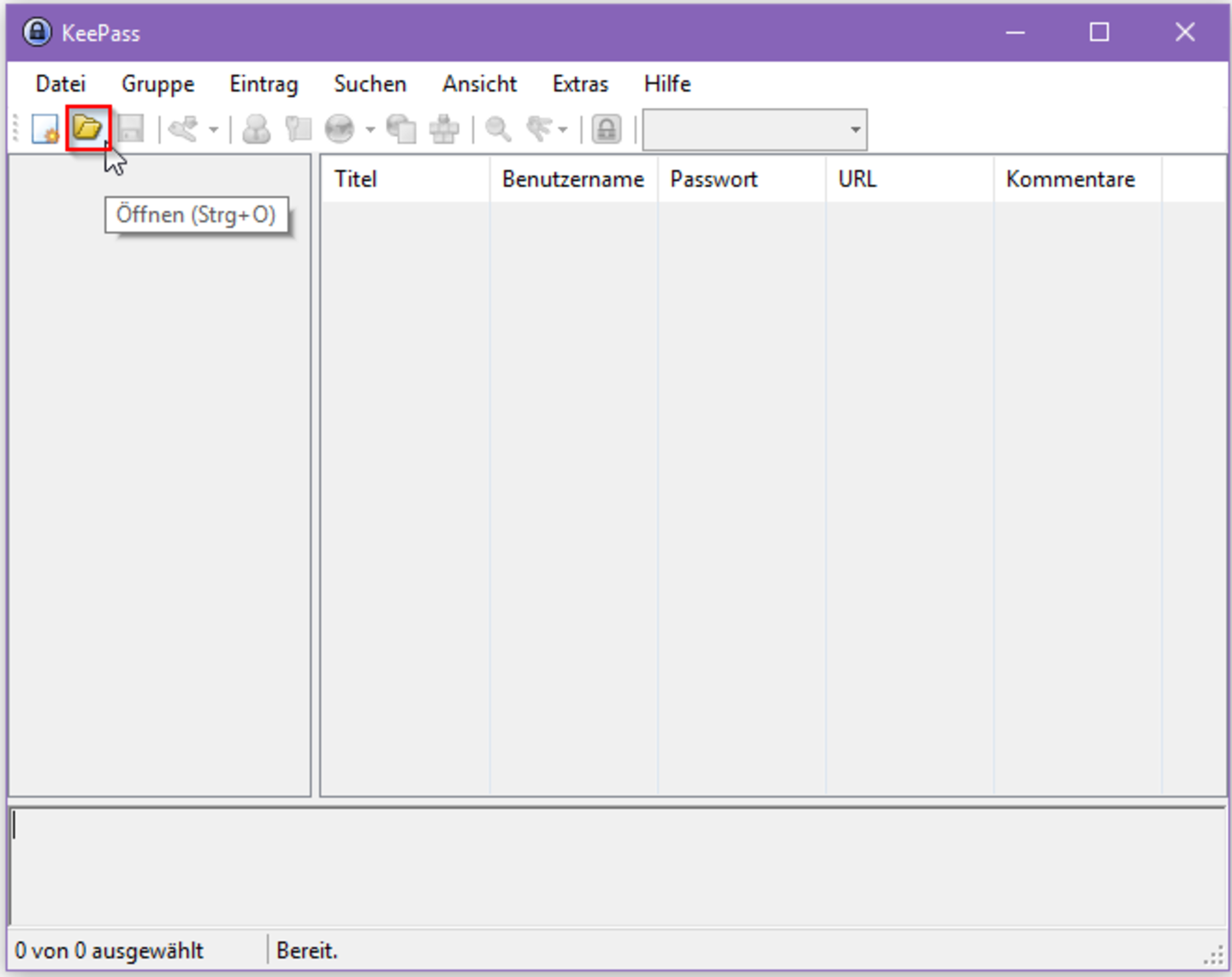Maximize the KeePass window
Viewport: 1232px width, 977px height.
click(x=1099, y=33)
